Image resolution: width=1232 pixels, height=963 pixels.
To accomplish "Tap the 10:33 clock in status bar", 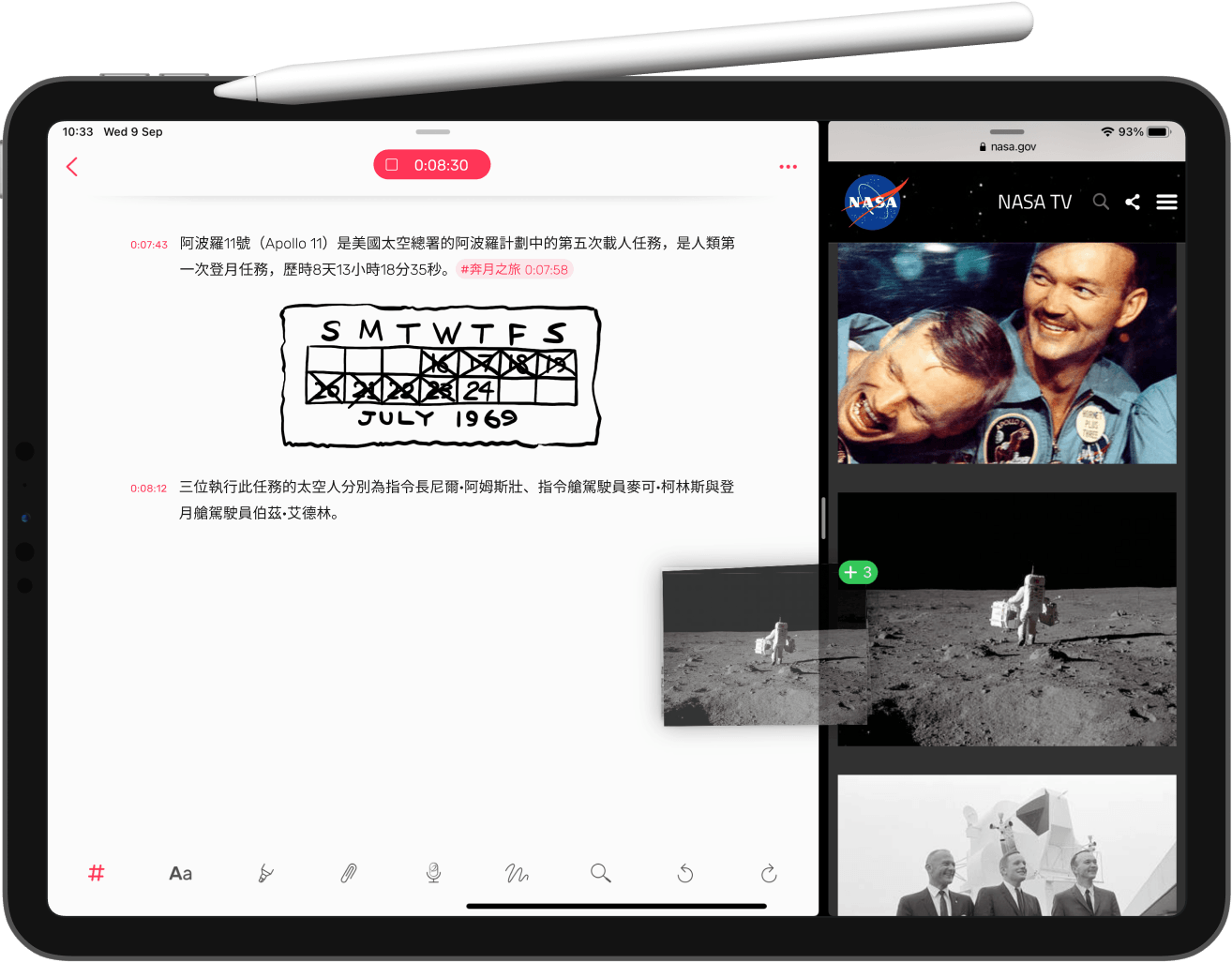I will (x=78, y=132).
